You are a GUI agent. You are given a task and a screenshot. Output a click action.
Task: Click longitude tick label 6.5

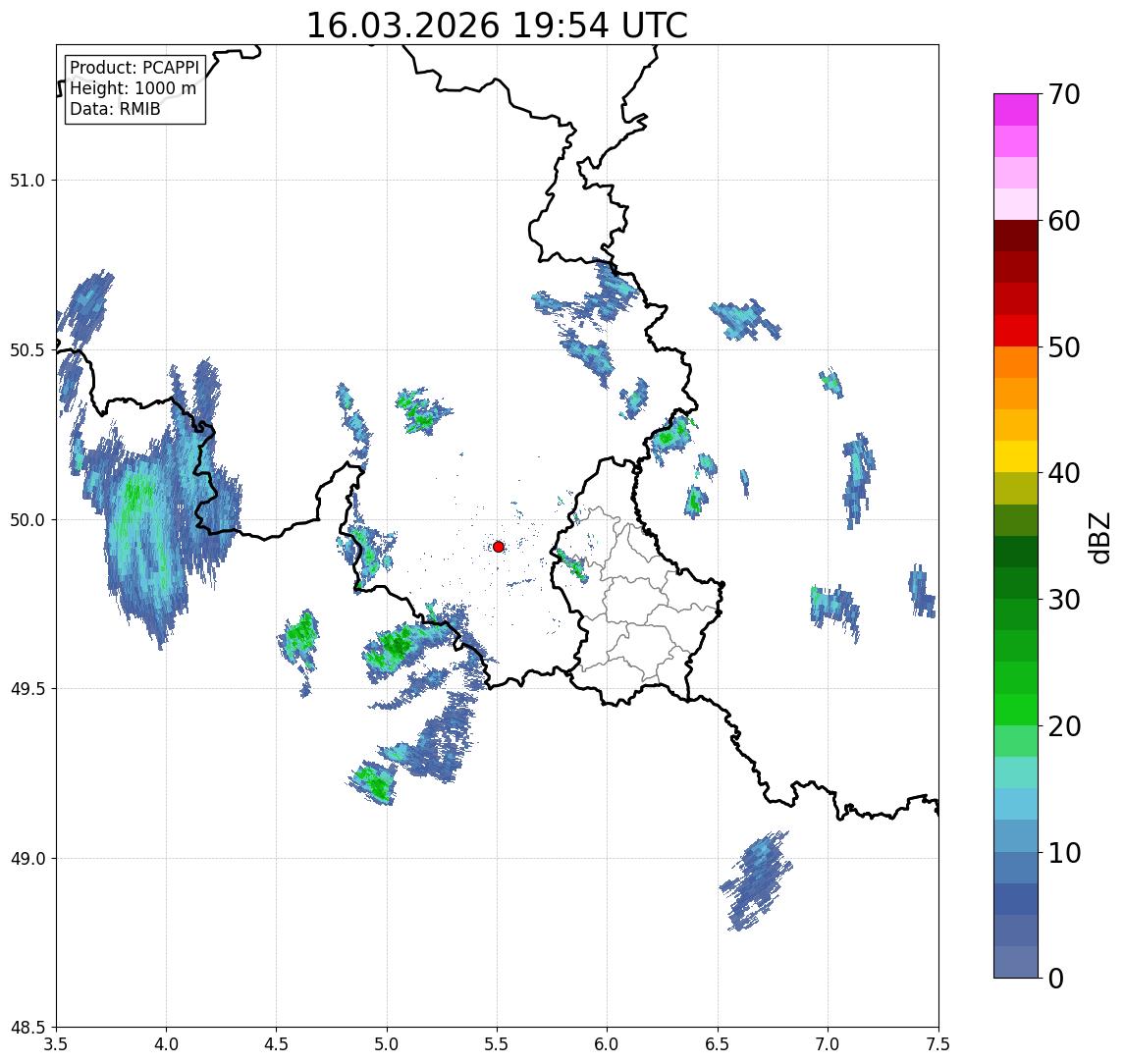click(x=718, y=1044)
